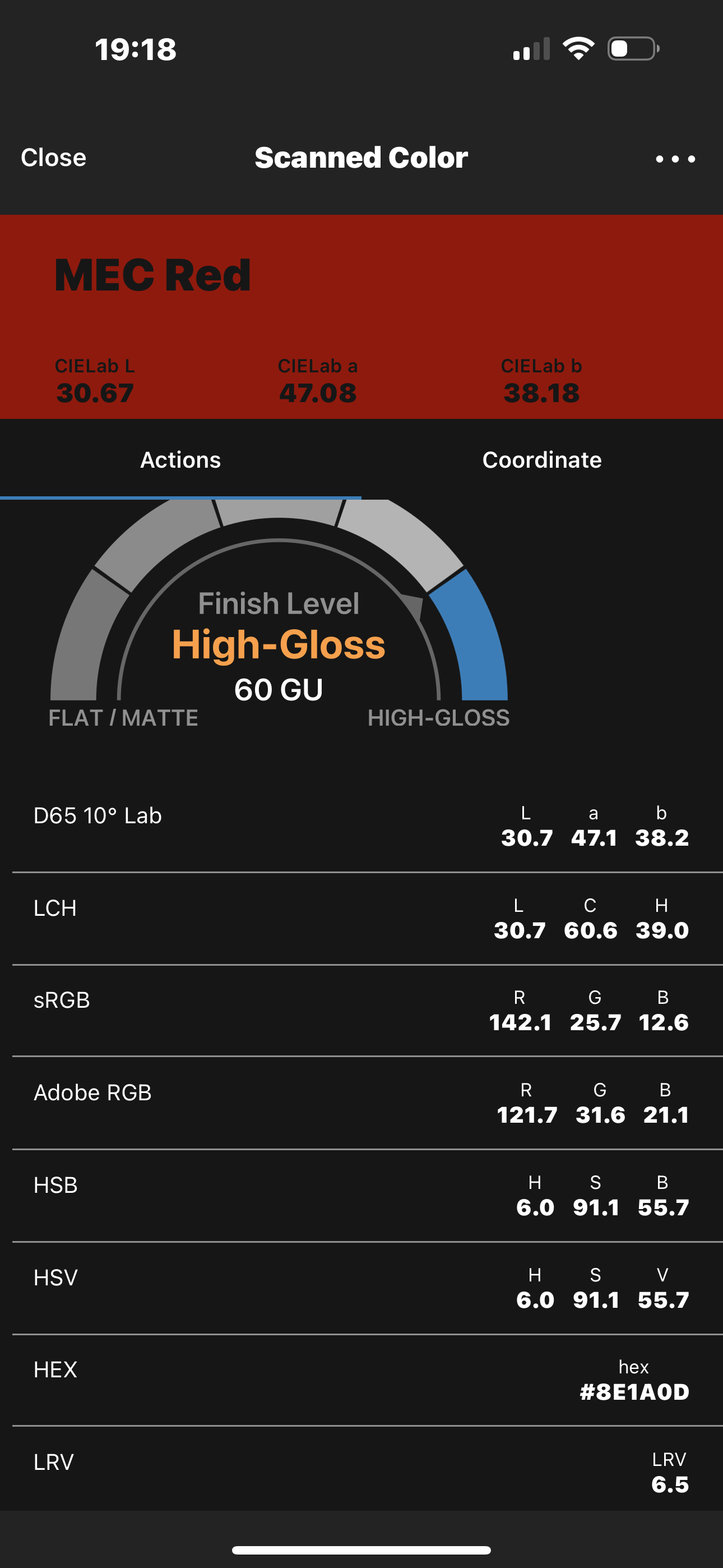Tap the MEC Red color name
723x1568 pixels.
[153, 275]
